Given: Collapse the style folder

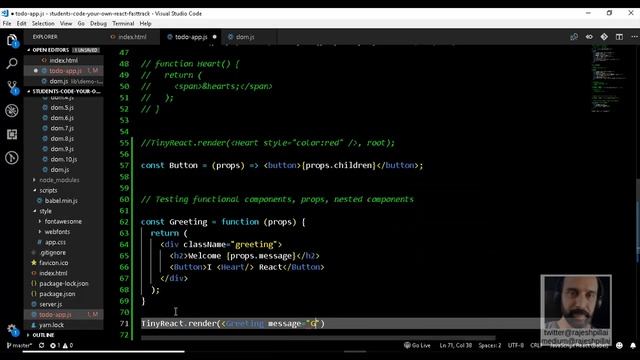Looking at the screenshot, I should tap(64, 211).
